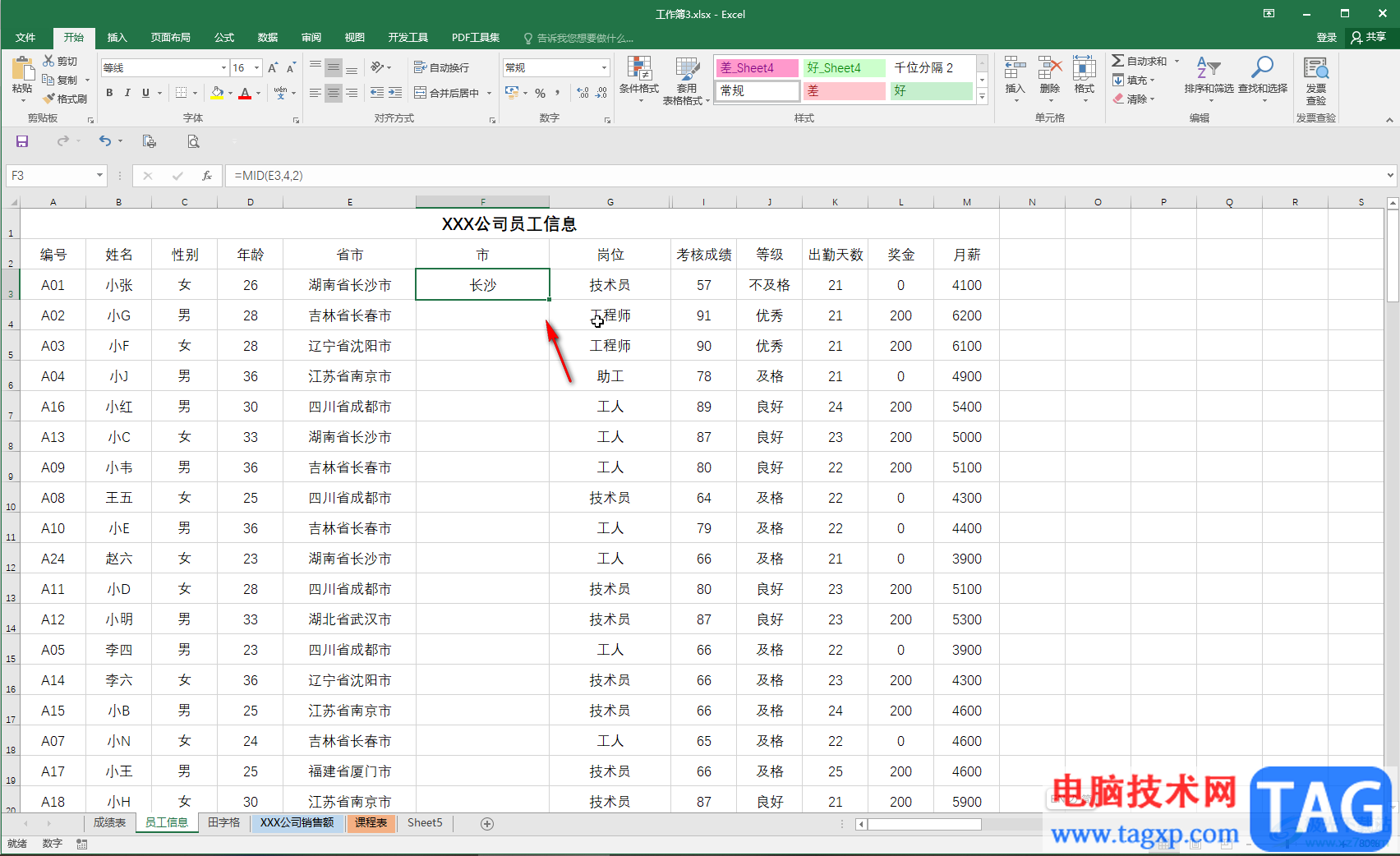Click the AutoSum sigma icon
This screenshot has width=1400, height=856.
[x=1118, y=62]
